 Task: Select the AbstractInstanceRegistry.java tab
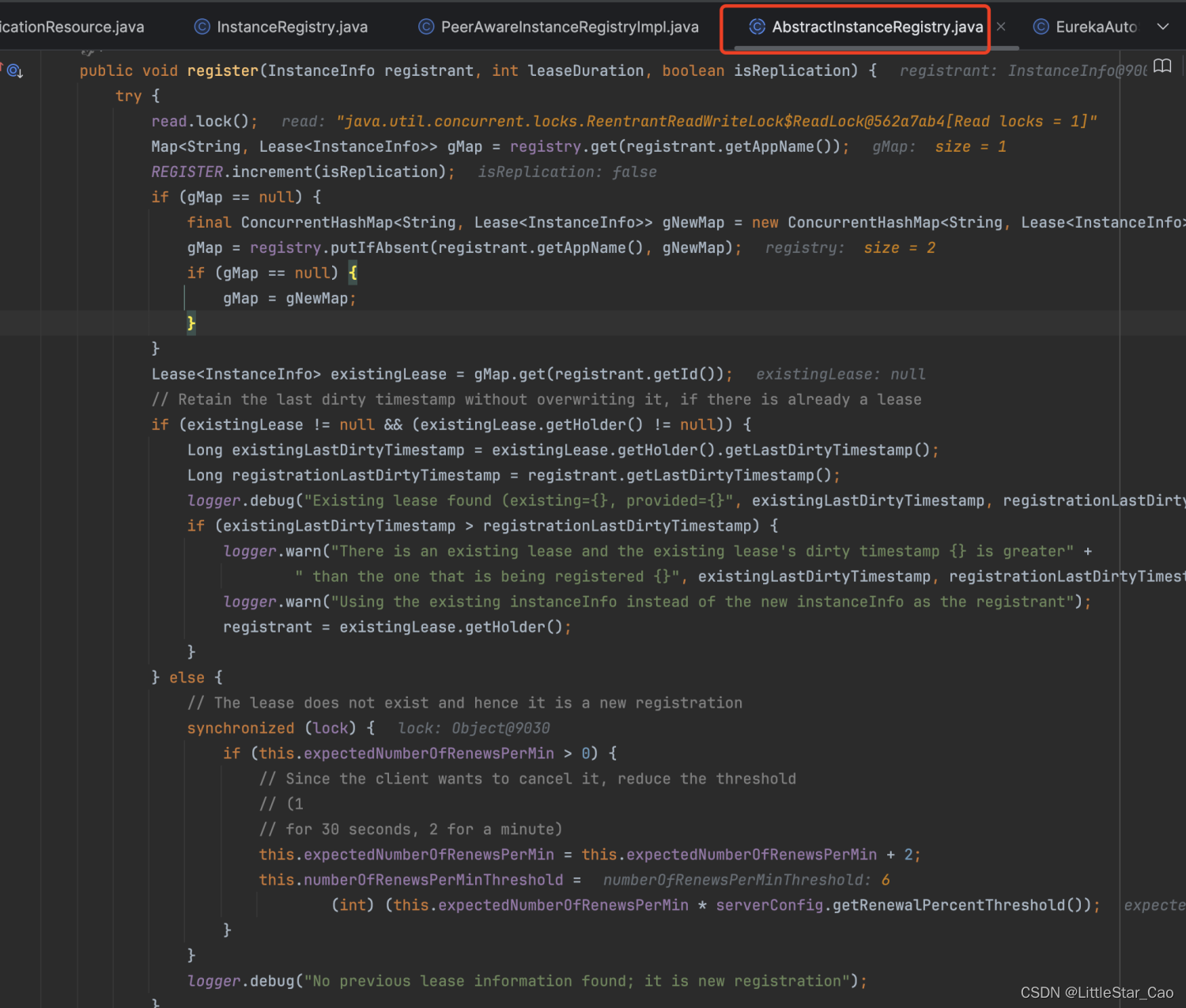coord(866,27)
